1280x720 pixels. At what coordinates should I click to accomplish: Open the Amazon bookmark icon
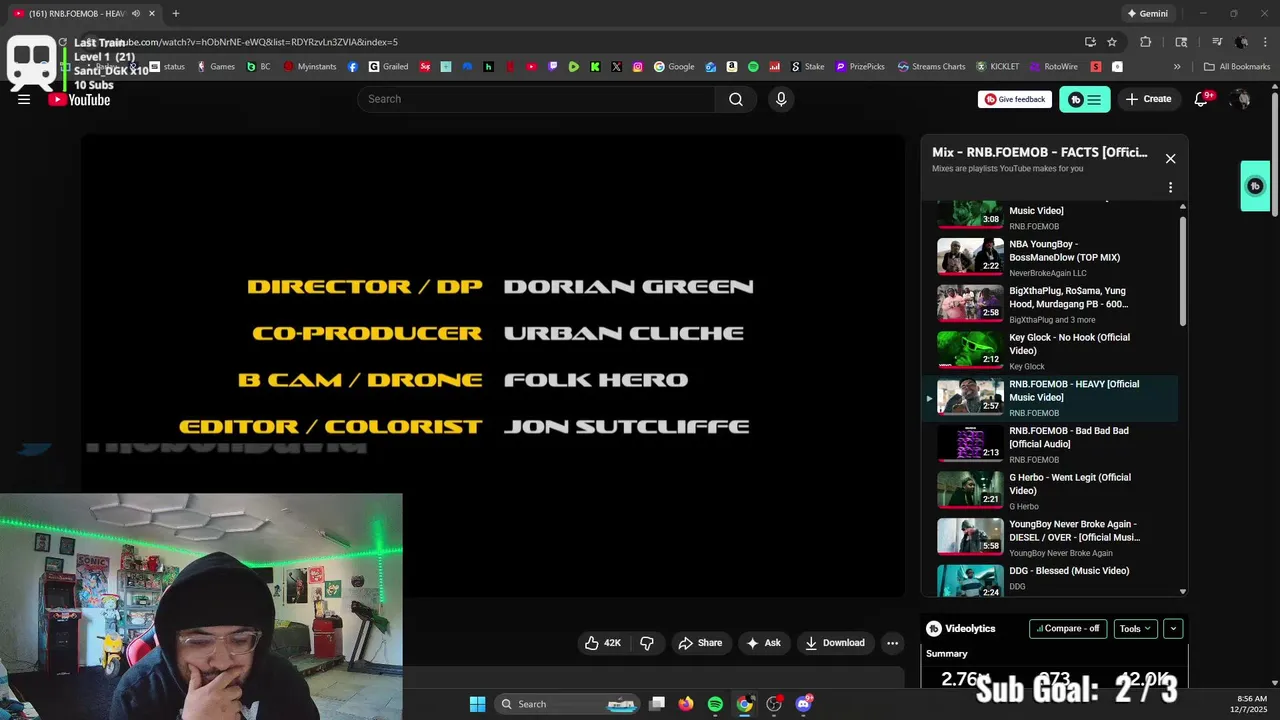point(732,67)
